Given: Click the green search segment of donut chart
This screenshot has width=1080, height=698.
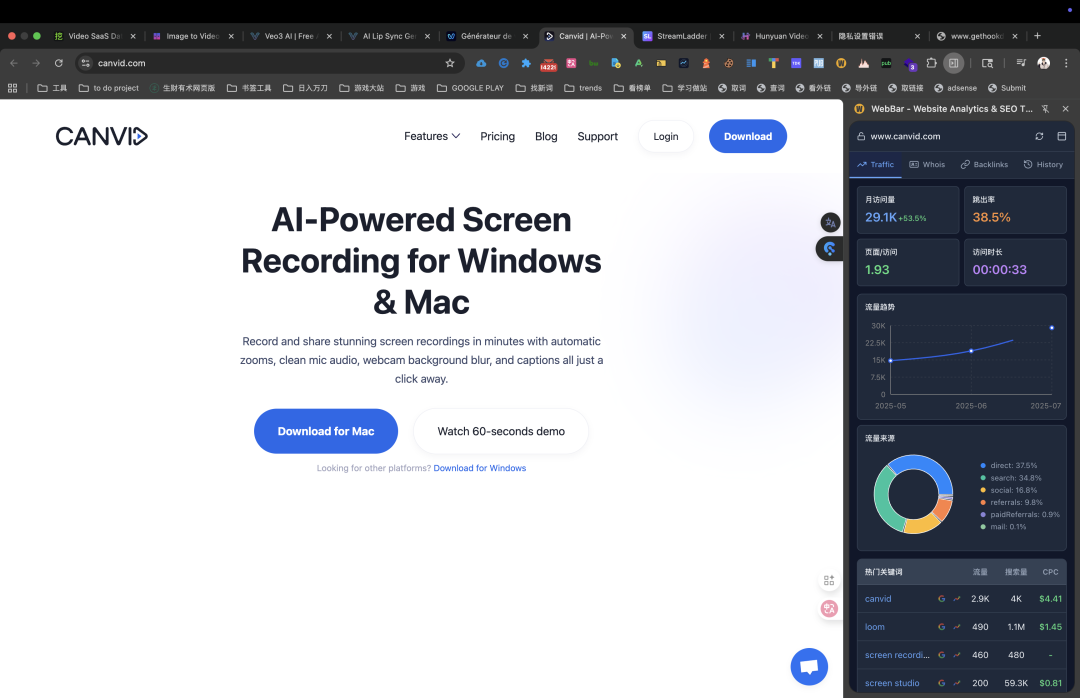Looking at the screenshot, I should (x=884, y=500).
